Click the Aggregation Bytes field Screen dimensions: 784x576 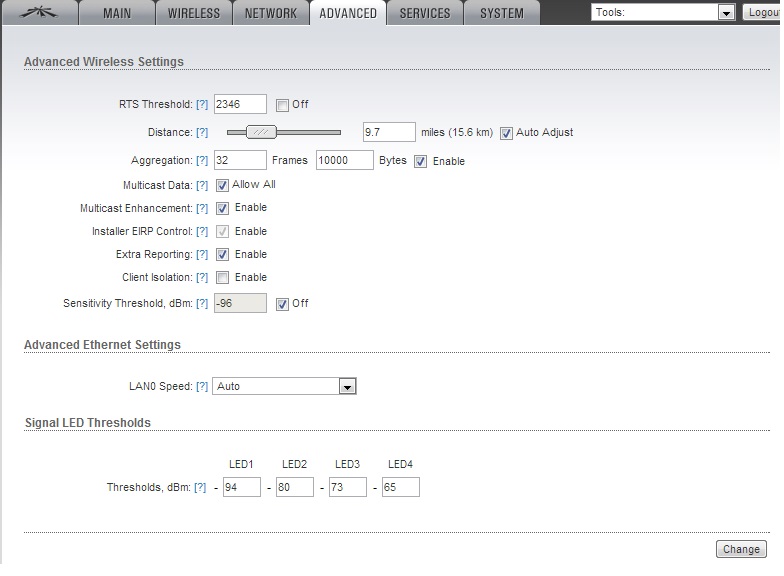344,160
